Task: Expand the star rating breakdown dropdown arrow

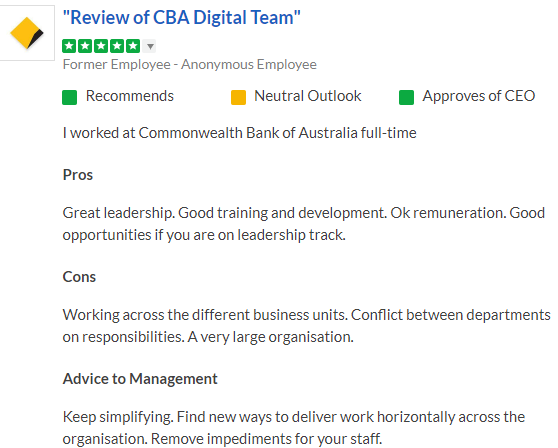Action: [x=150, y=46]
